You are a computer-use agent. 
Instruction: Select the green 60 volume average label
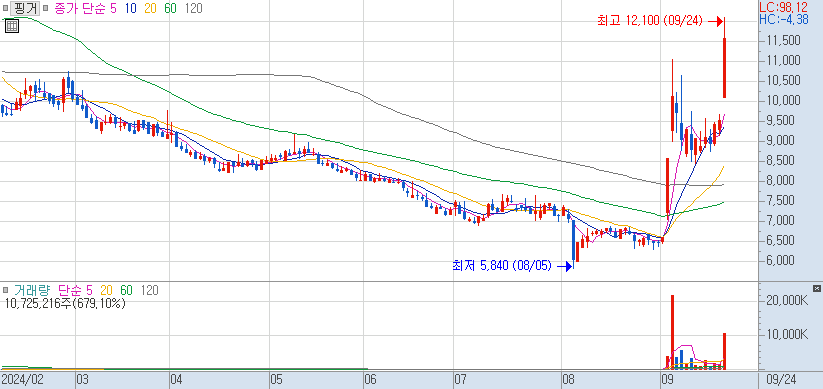pos(126,290)
